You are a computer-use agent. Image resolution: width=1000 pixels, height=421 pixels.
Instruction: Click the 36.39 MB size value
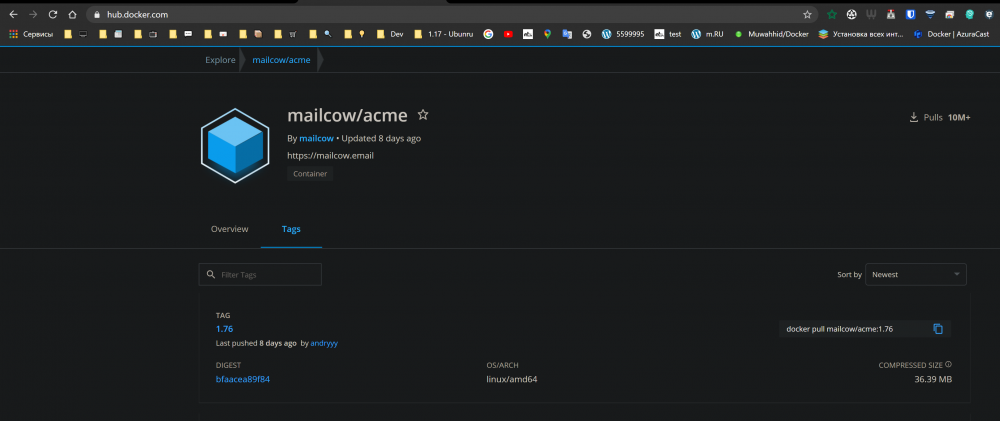pos(933,379)
